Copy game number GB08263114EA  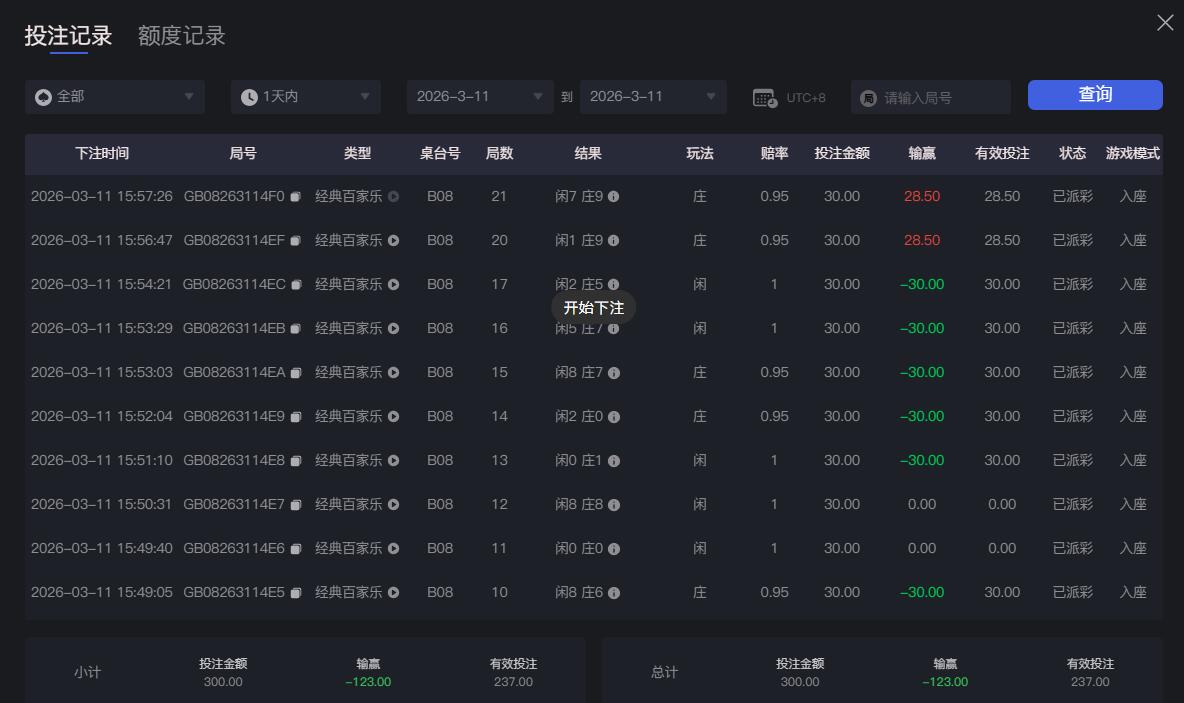point(296,372)
